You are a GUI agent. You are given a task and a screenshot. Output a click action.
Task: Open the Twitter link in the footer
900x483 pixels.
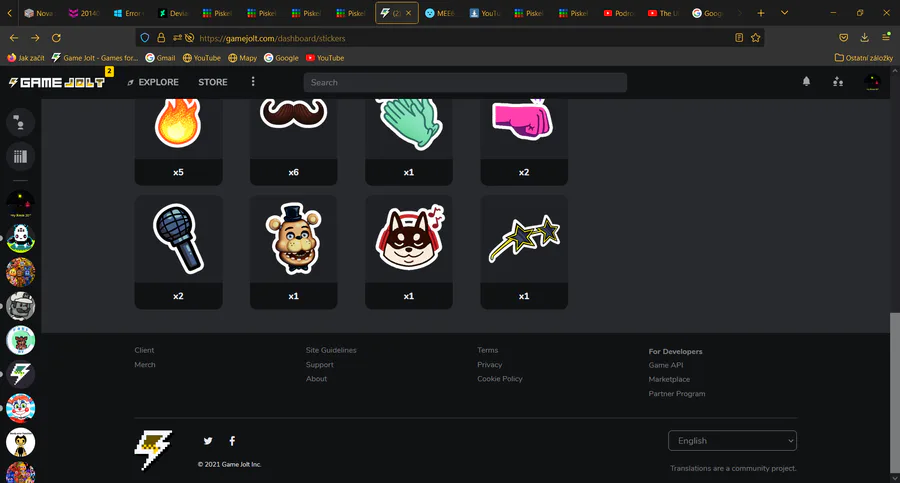(208, 441)
